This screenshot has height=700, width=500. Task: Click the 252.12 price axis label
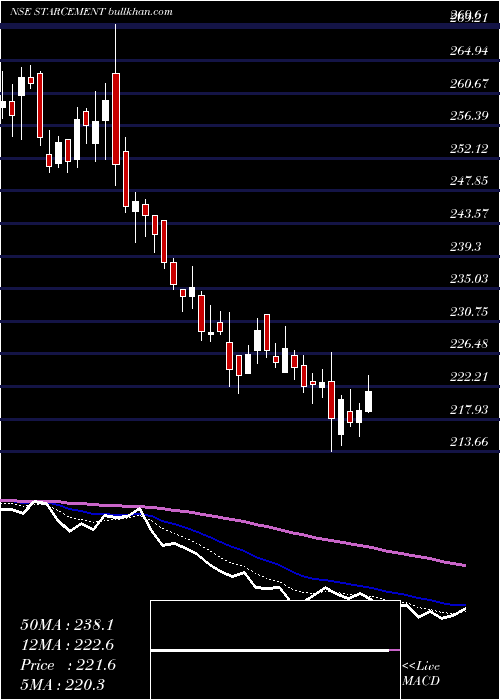[x=469, y=149]
